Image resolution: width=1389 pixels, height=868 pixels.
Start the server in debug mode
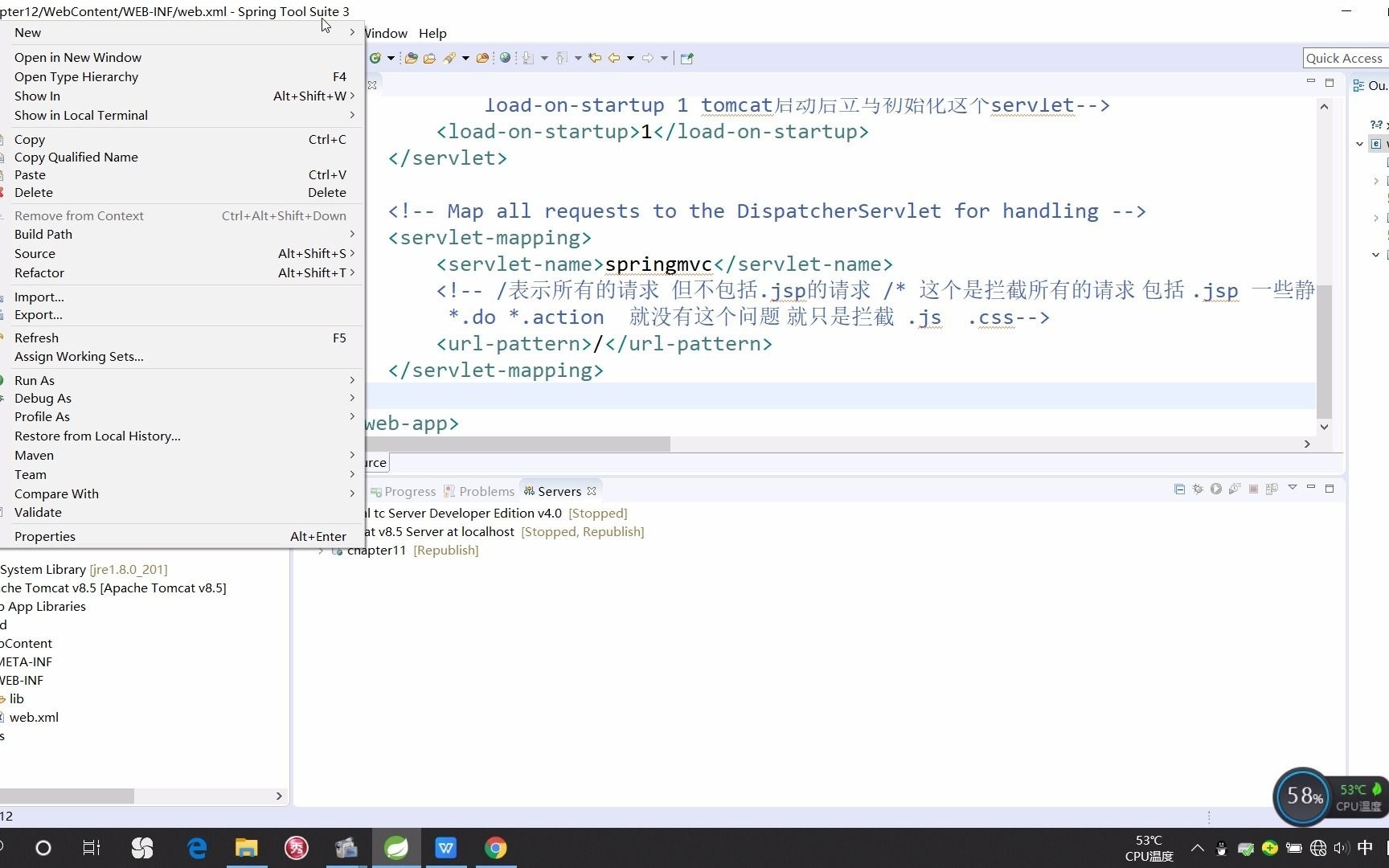click(1198, 489)
